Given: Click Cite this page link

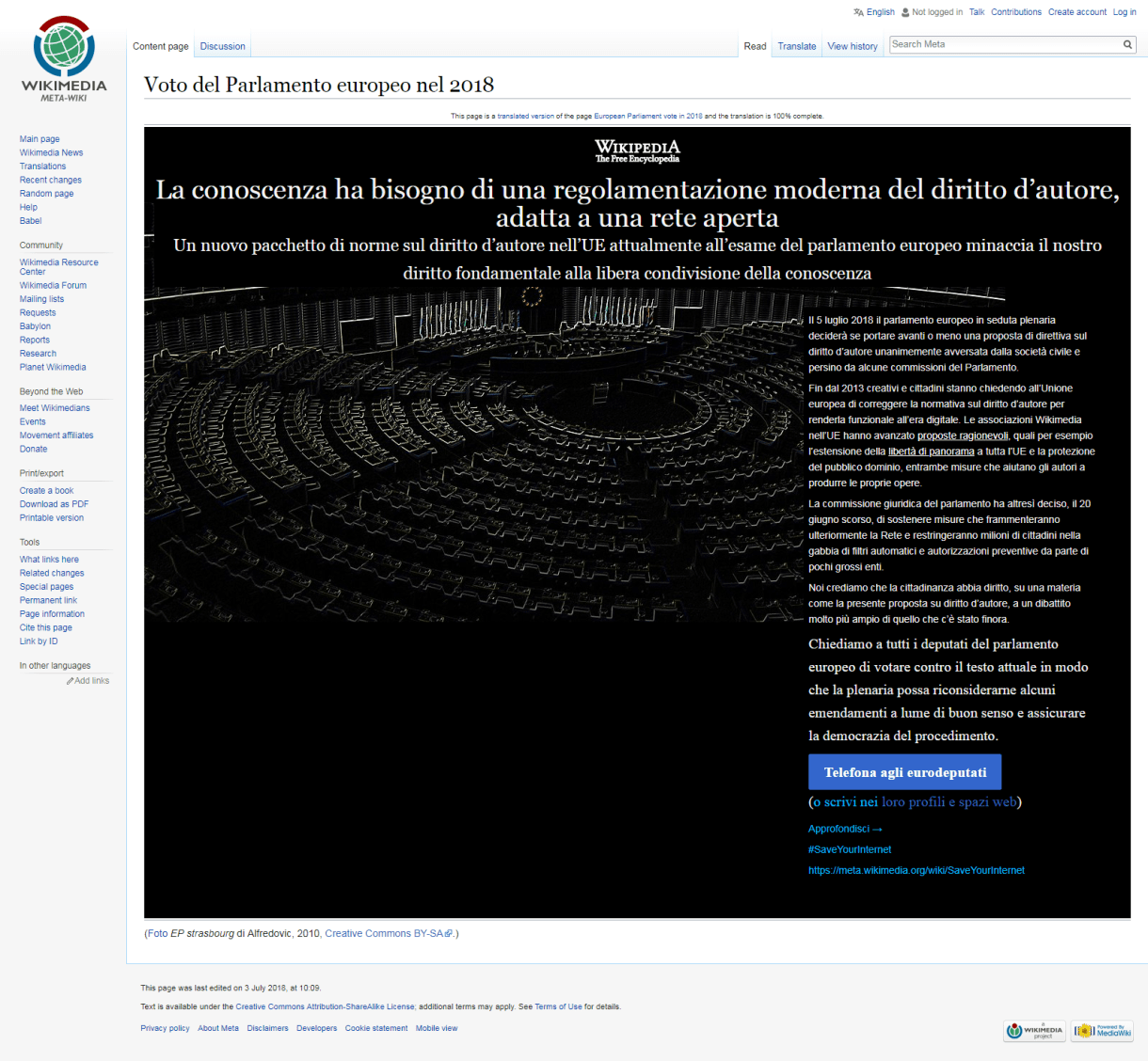Looking at the screenshot, I should click(x=45, y=627).
